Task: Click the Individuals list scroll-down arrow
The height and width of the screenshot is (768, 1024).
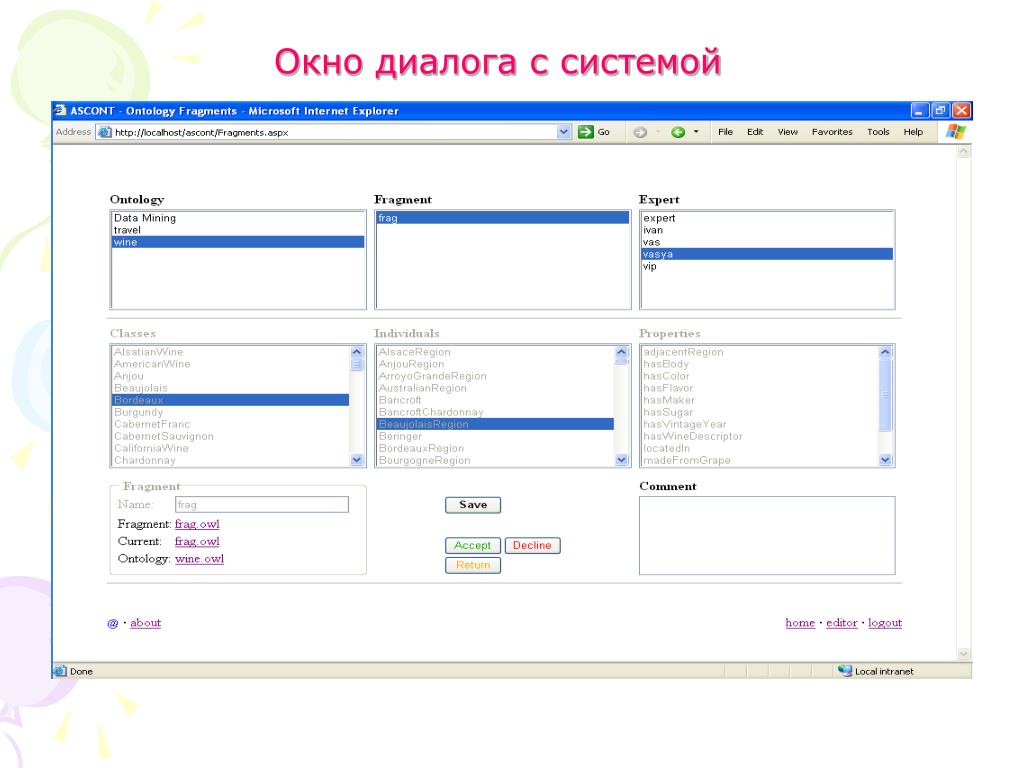Action: coord(621,460)
